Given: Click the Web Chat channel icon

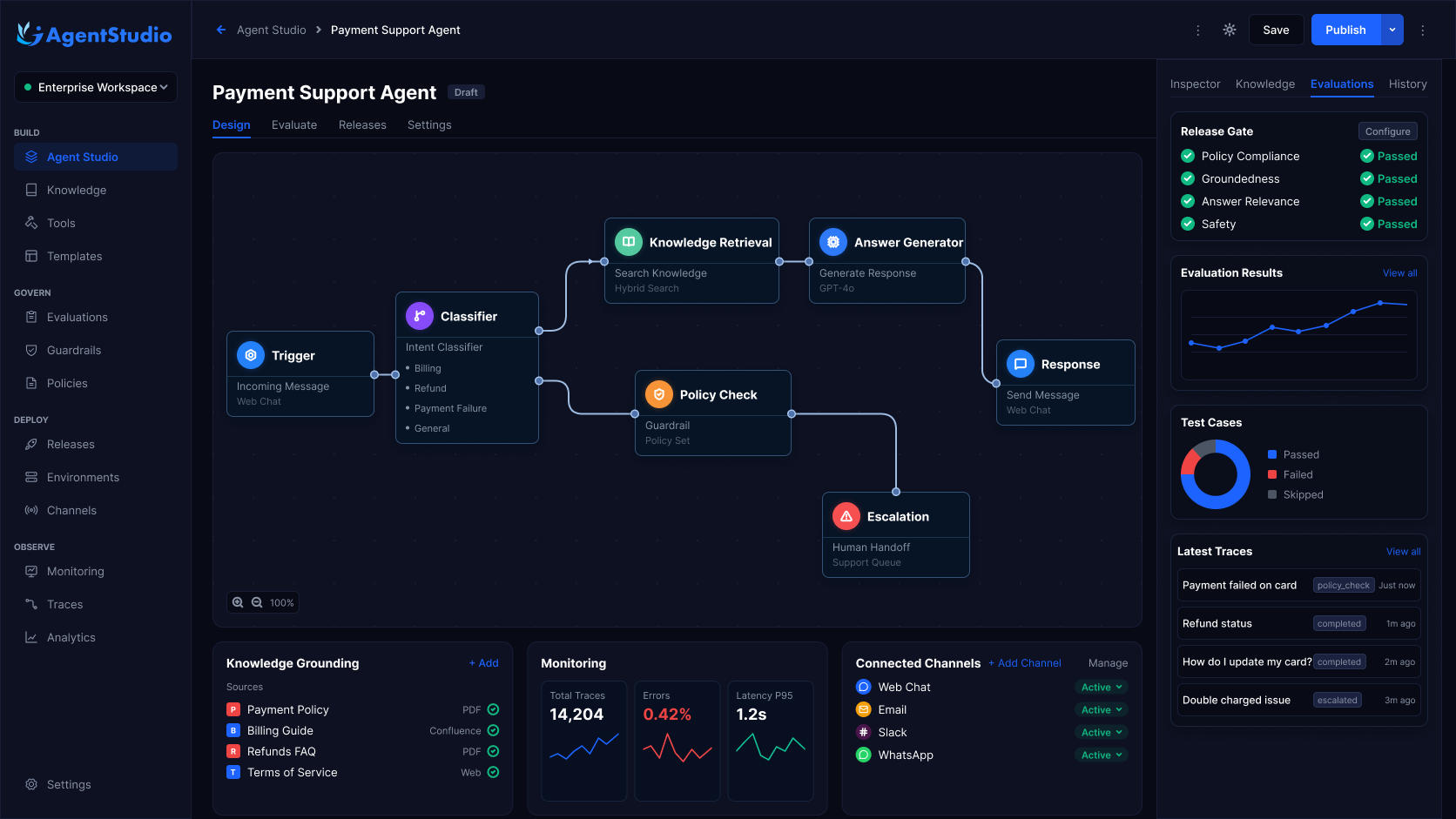Looking at the screenshot, I should [864, 687].
